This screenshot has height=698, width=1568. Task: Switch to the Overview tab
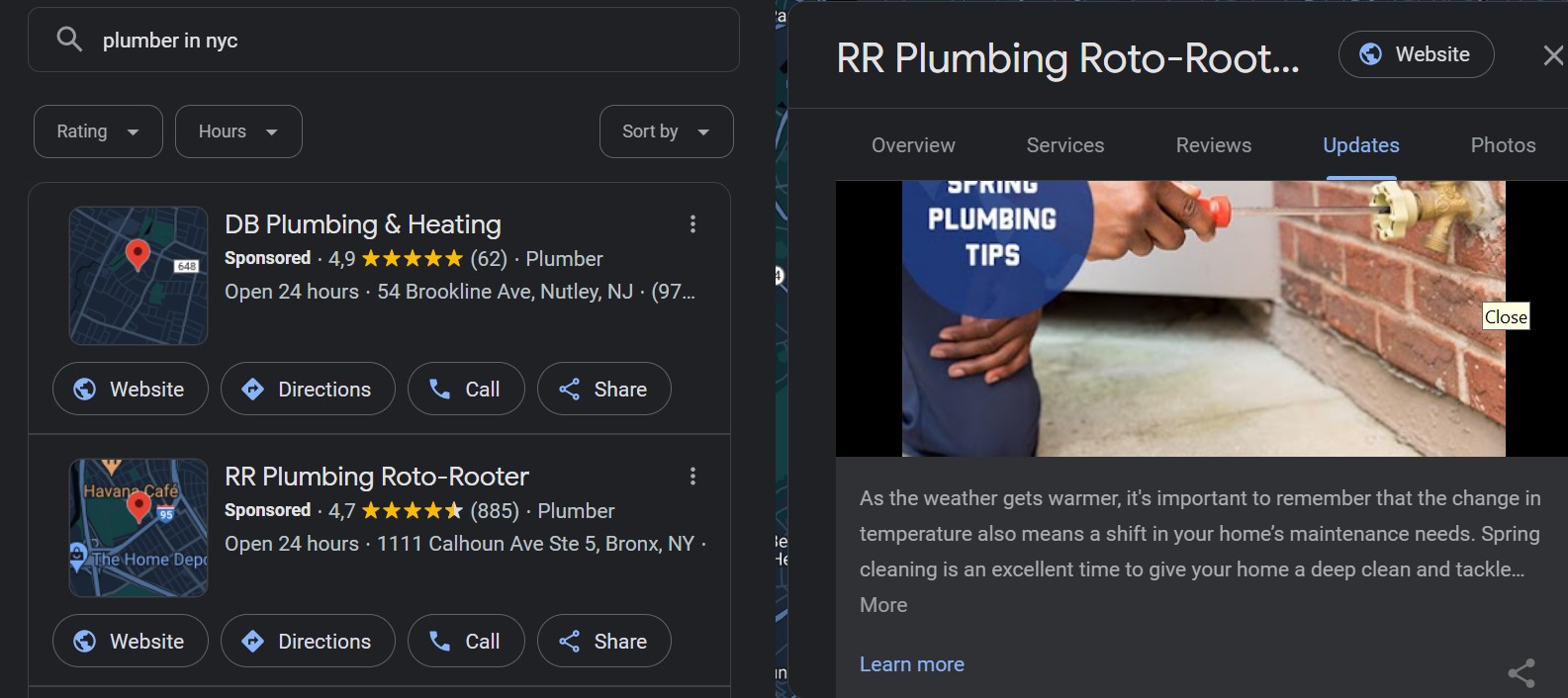tap(913, 145)
